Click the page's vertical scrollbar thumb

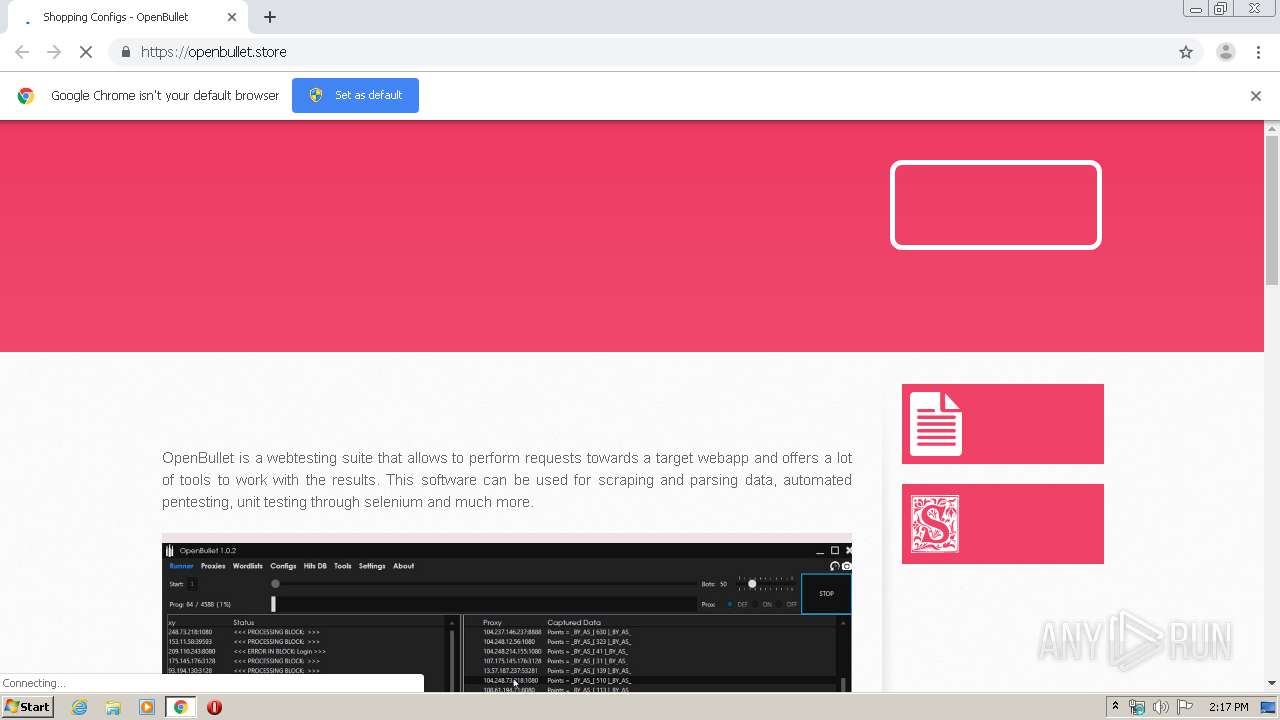click(x=1272, y=210)
